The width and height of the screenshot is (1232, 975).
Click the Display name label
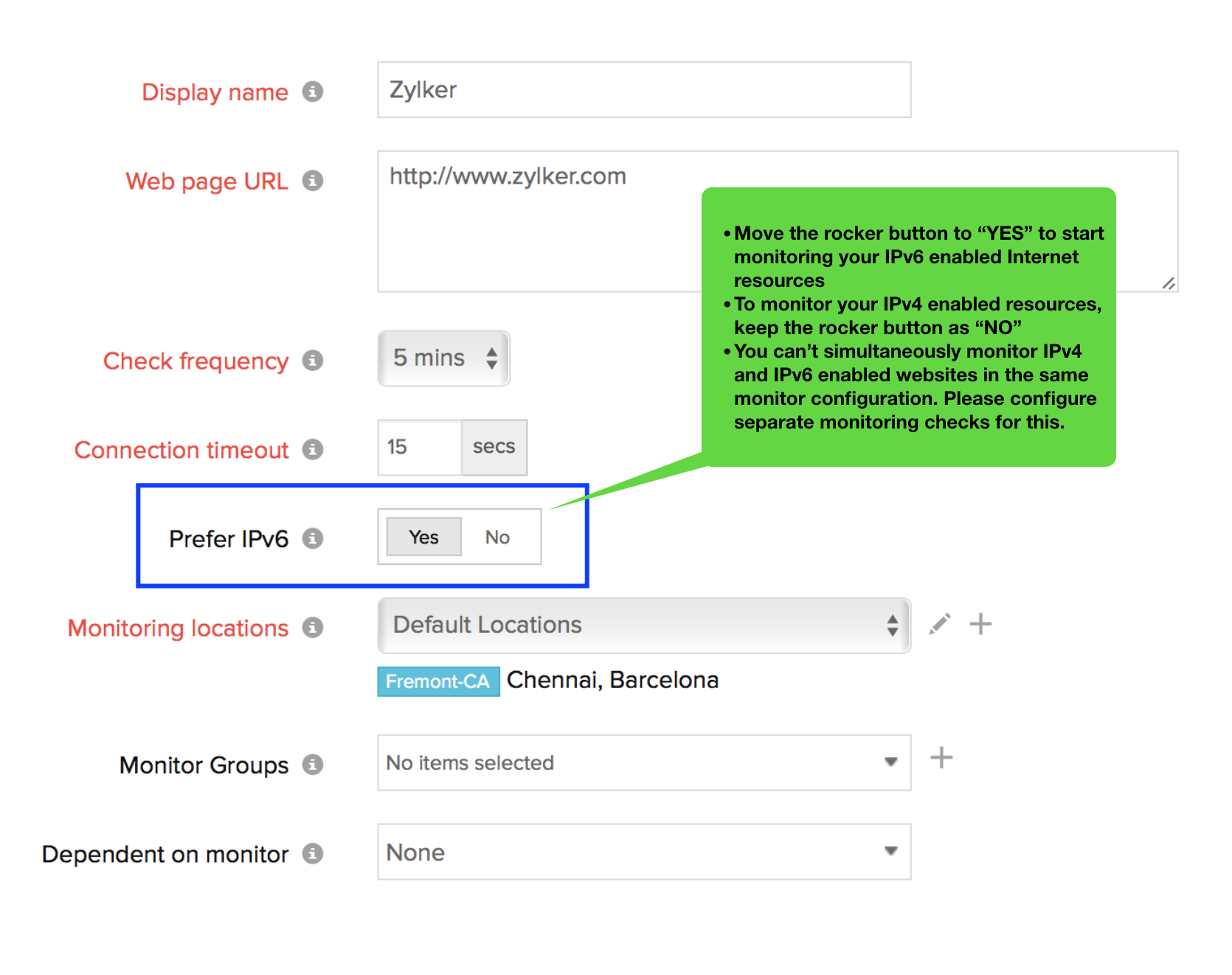(215, 92)
